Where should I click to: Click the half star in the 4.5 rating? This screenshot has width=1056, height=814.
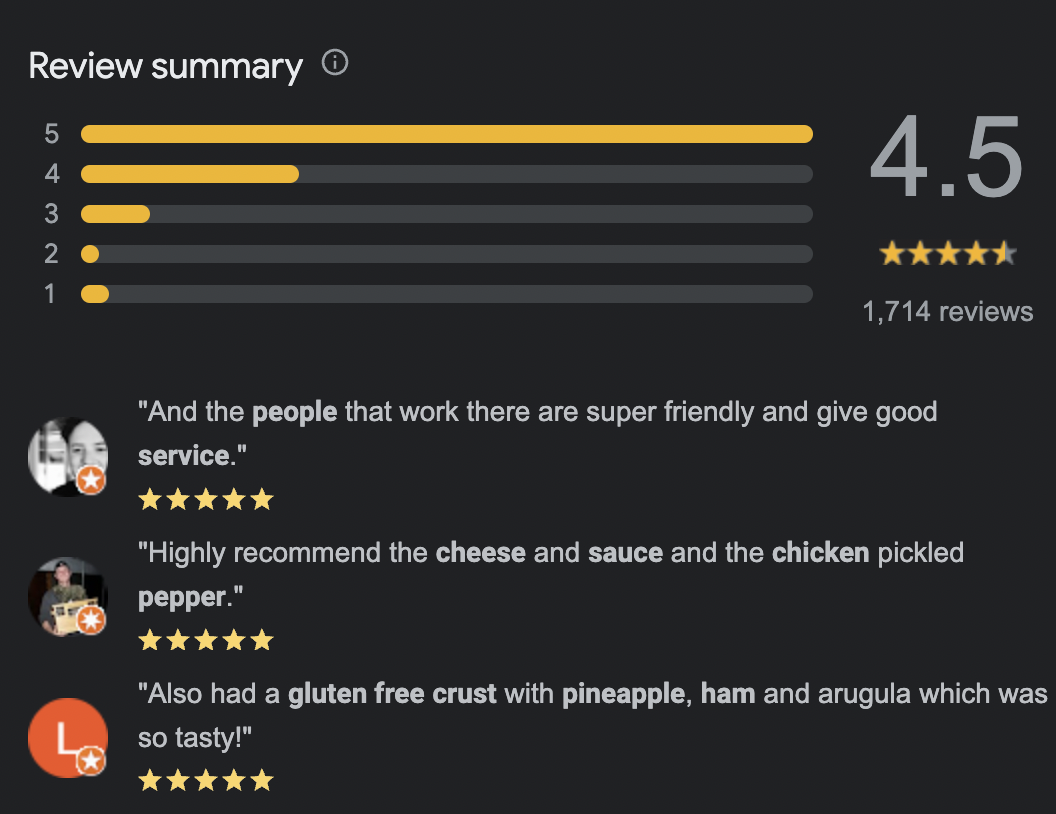tap(1003, 253)
